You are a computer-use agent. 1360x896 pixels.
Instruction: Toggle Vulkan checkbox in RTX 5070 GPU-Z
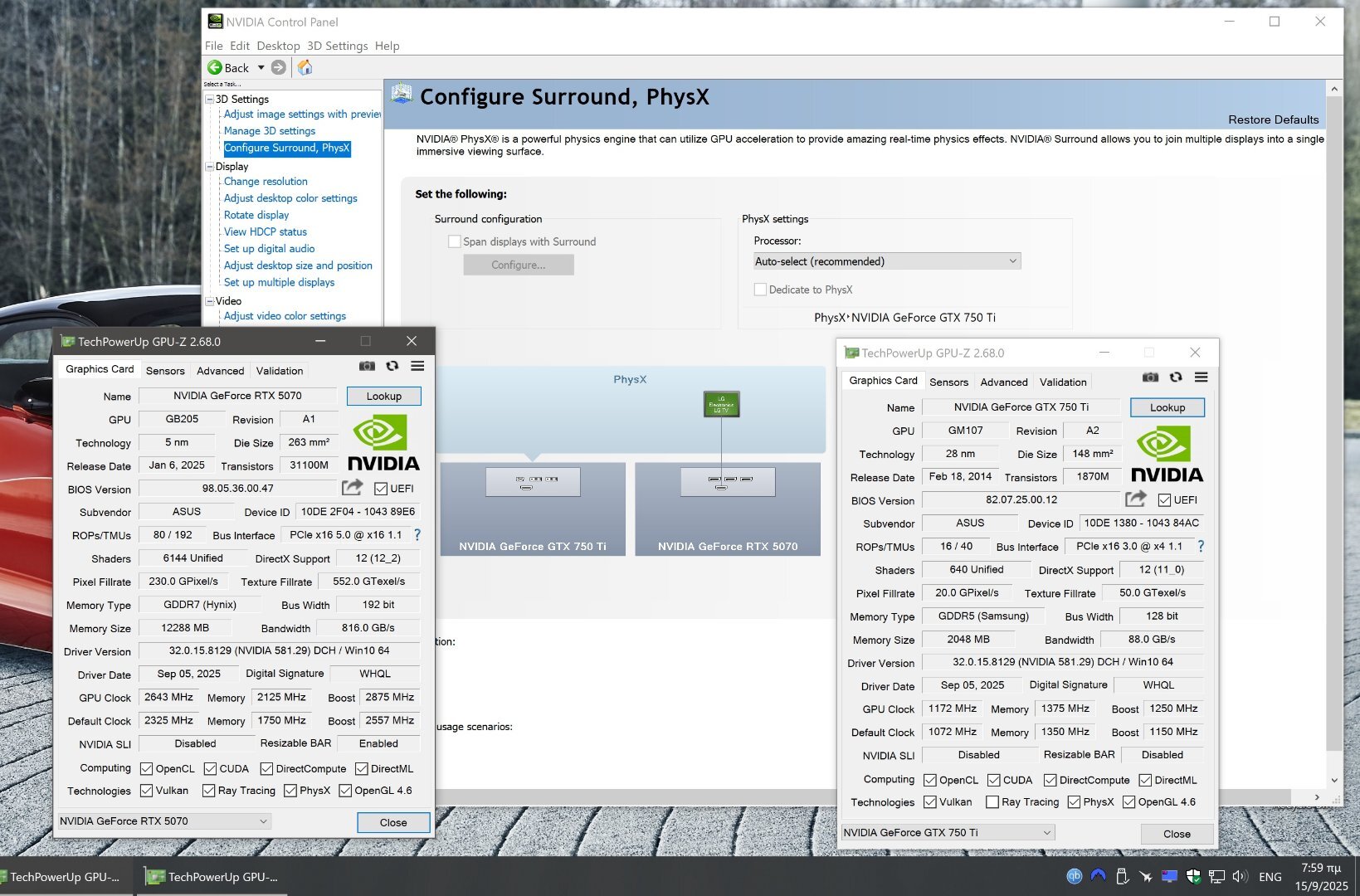point(147,791)
